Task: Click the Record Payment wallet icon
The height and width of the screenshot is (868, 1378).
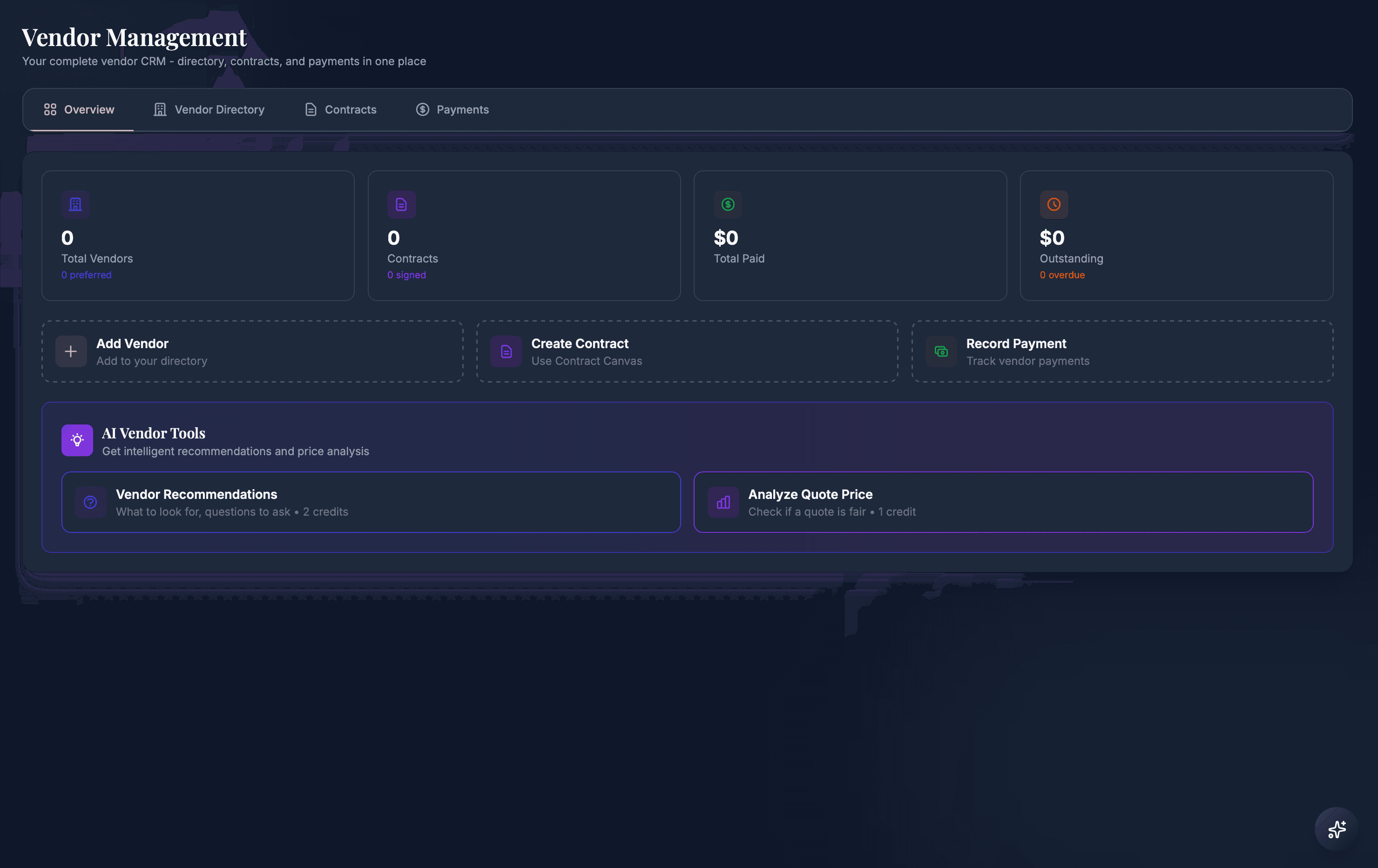Action: (x=941, y=351)
